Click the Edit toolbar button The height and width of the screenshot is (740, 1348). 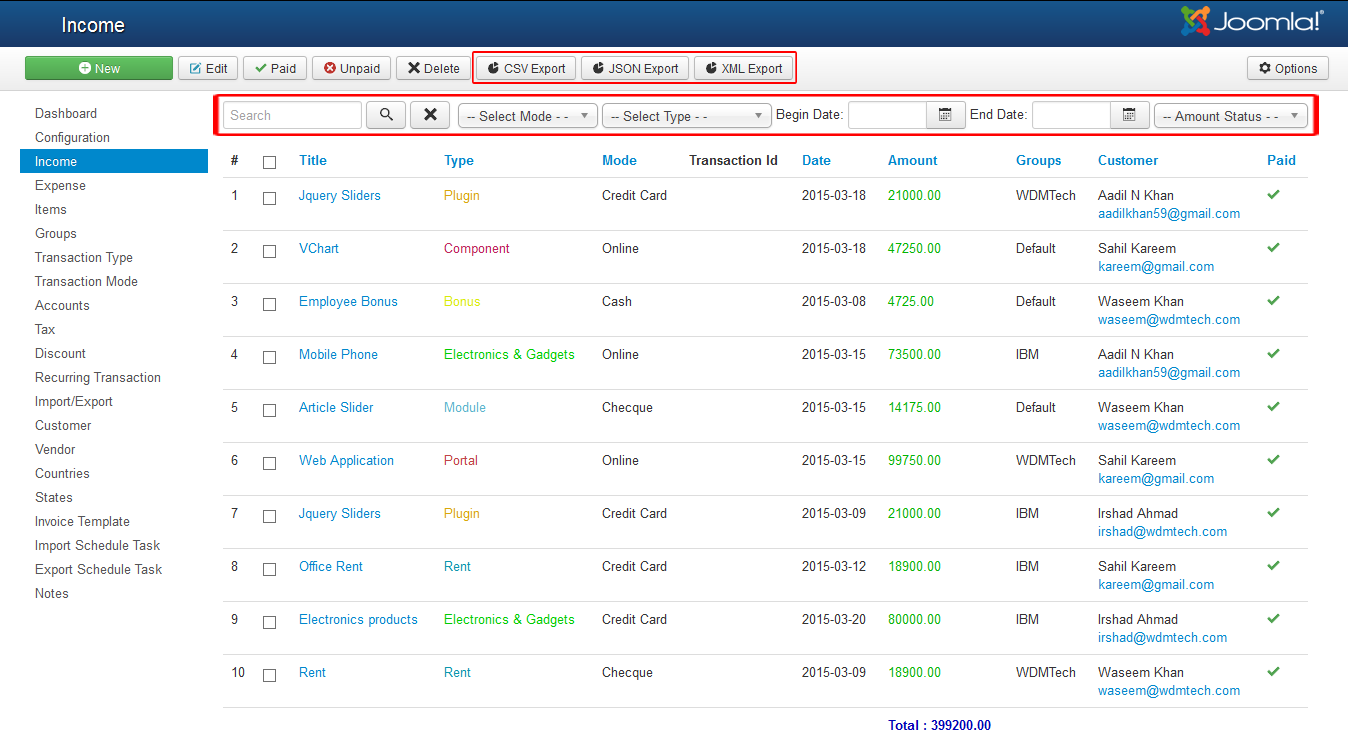pyautogui.click(x=208, y=68)
